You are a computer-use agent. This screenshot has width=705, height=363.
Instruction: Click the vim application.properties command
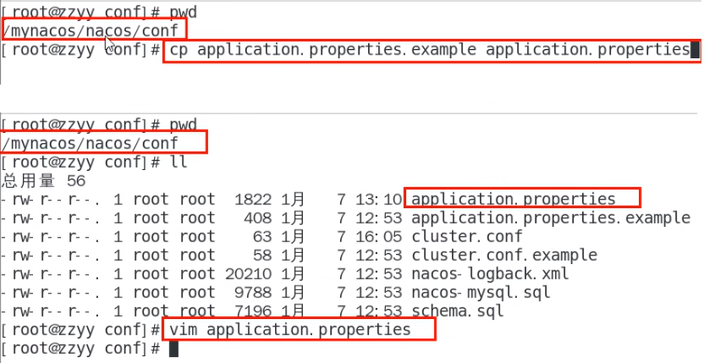click(x=290, y=330)
